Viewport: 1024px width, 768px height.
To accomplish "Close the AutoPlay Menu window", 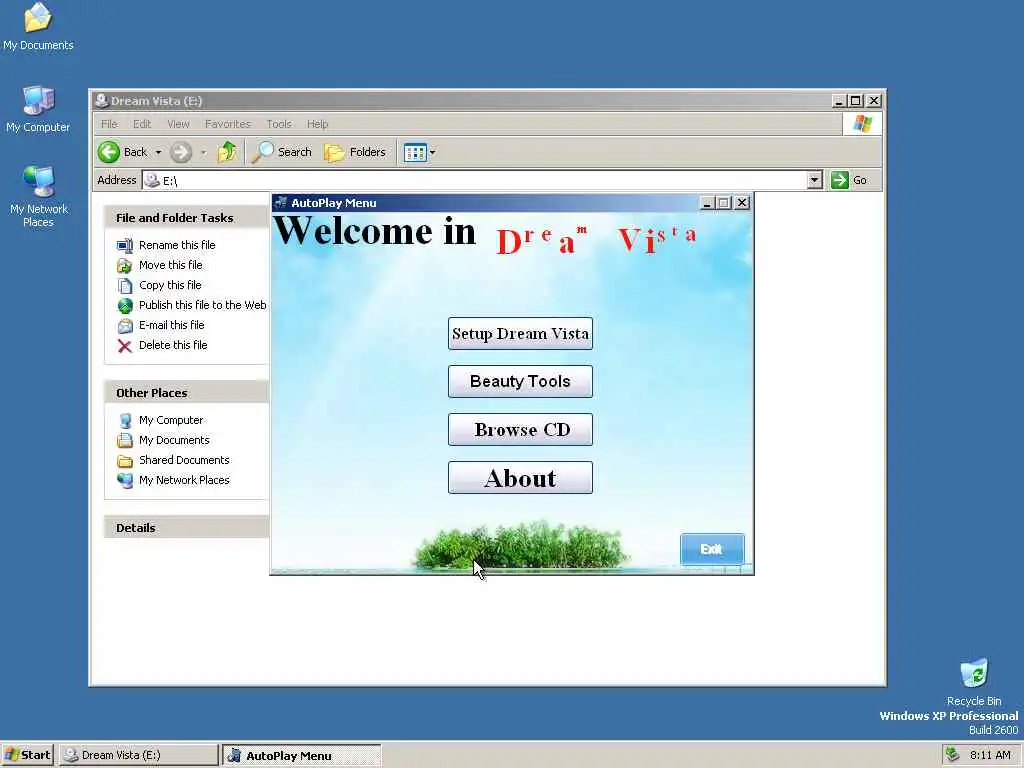I will (742, 203).
